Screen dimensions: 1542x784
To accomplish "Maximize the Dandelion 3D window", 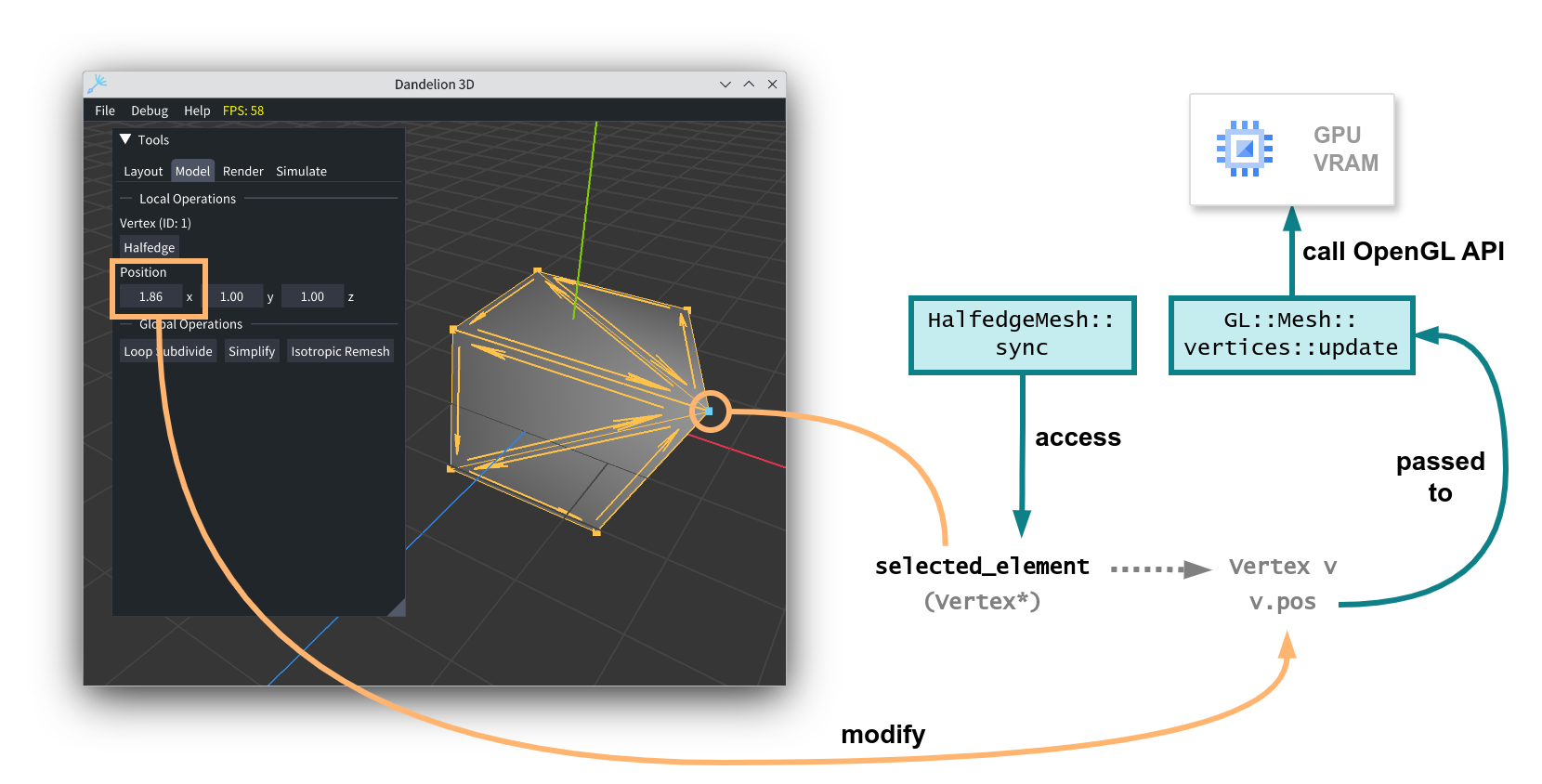I will 749,84.
